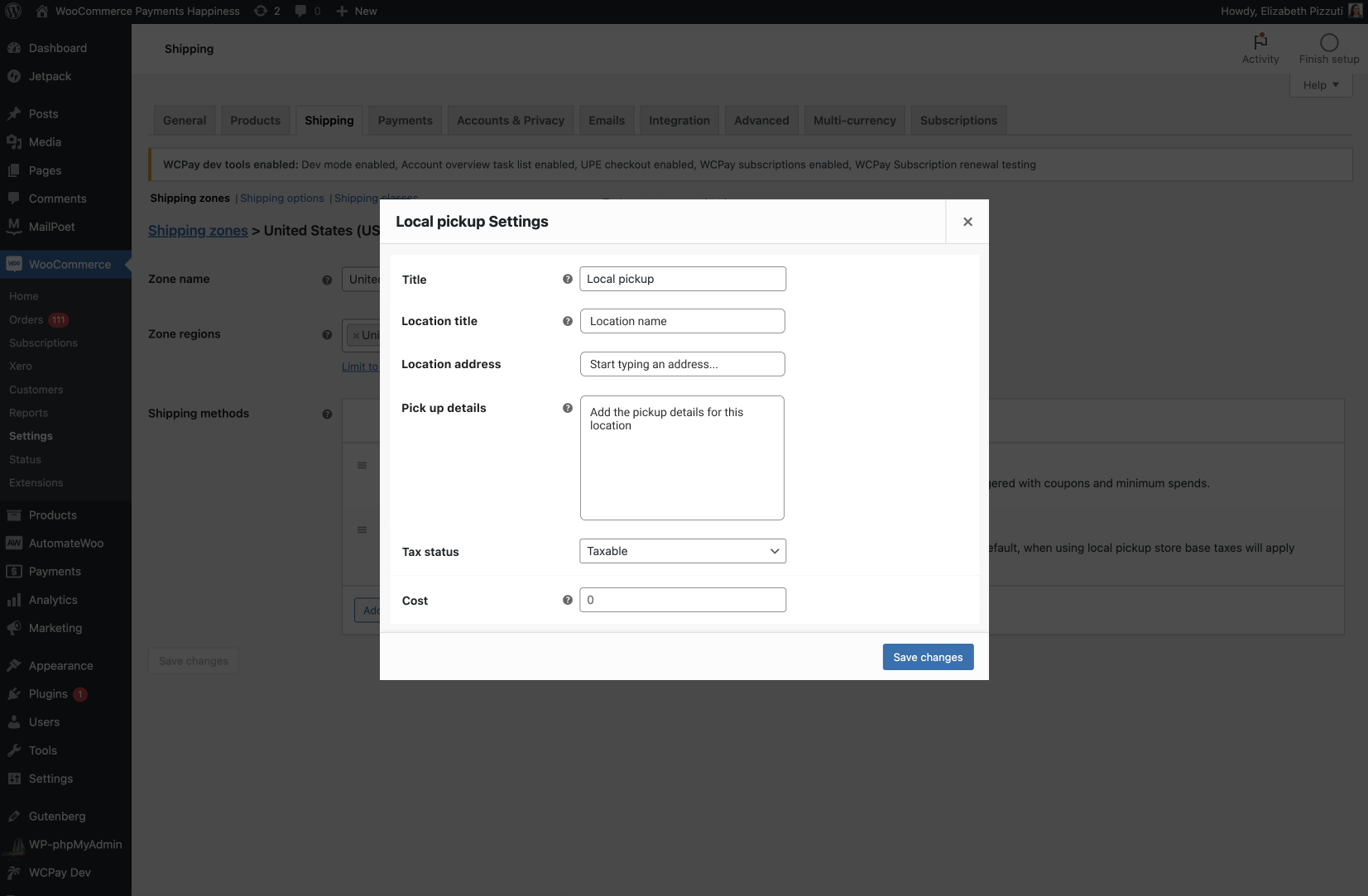Create new content with the New icon
The image size is (1368, 896).
[356, 11]
